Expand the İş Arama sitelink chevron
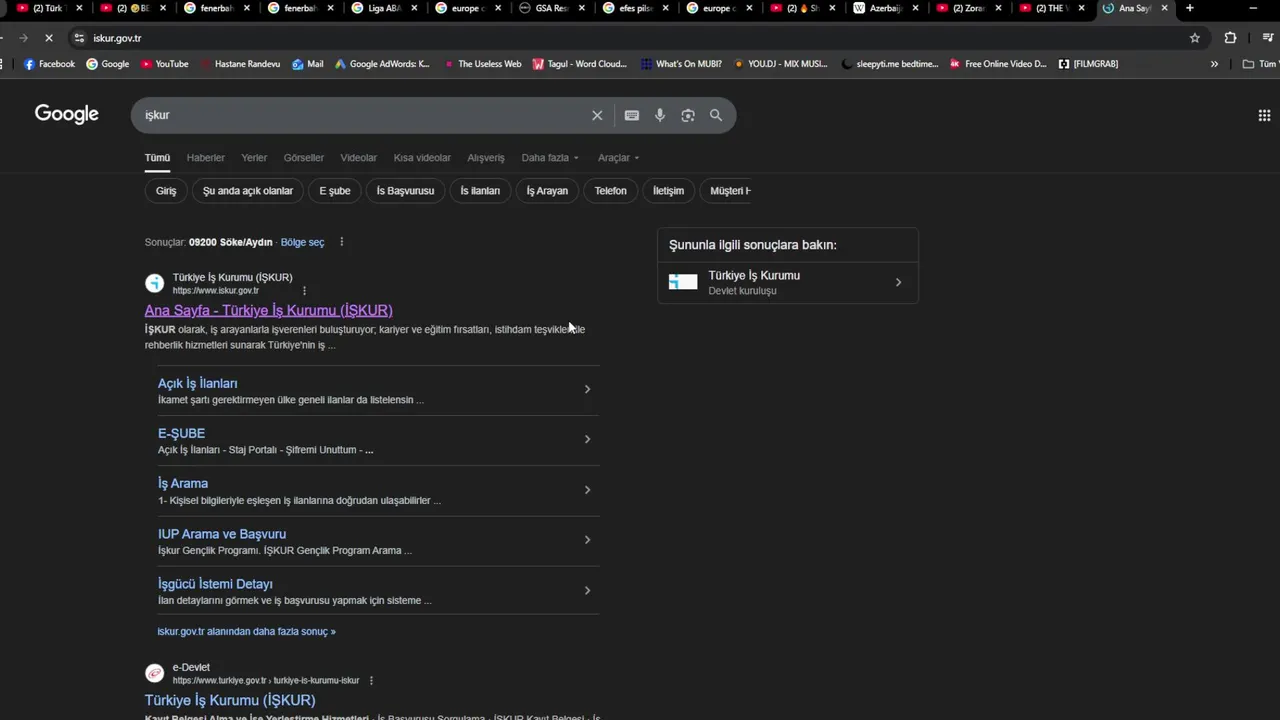1280x720 pixels. [587, 490]
